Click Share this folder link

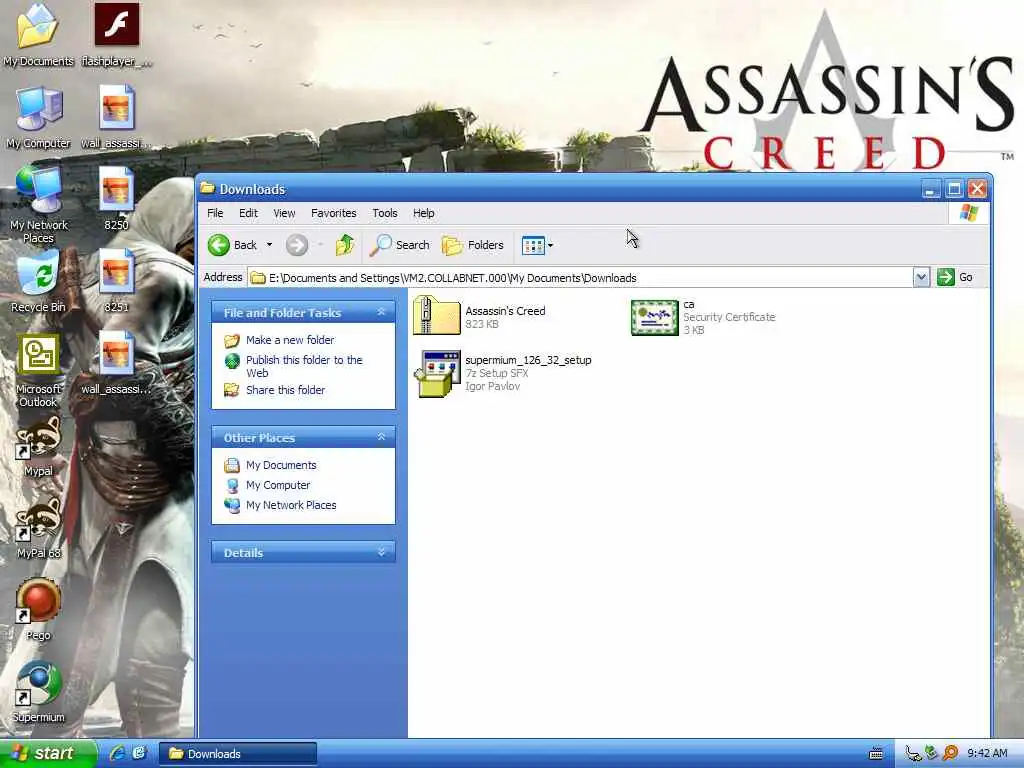pyautogui.click(x=285, y=390)
